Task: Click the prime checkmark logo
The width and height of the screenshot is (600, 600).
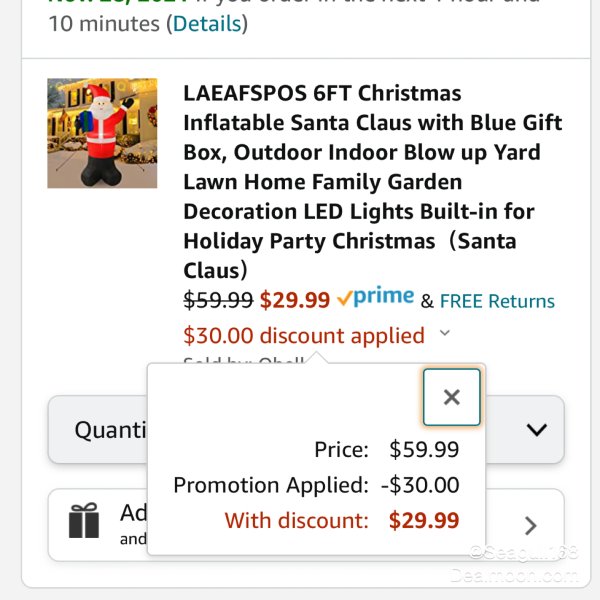Action: tap(375, 297)
